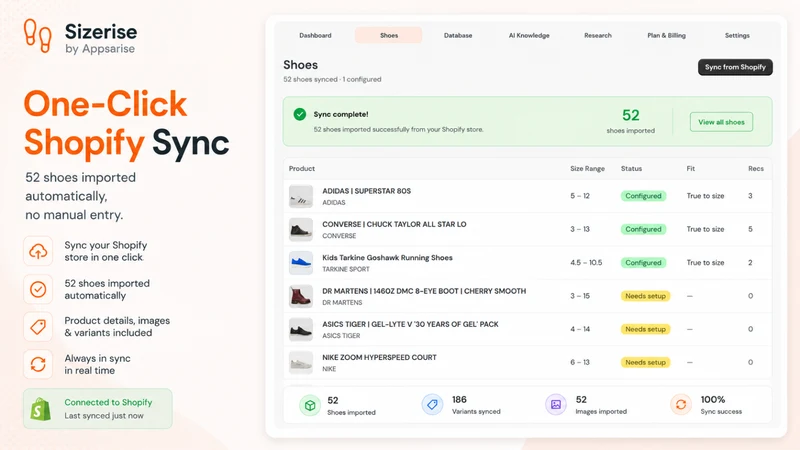Click the Sizerise footprints logo icon

38,36
